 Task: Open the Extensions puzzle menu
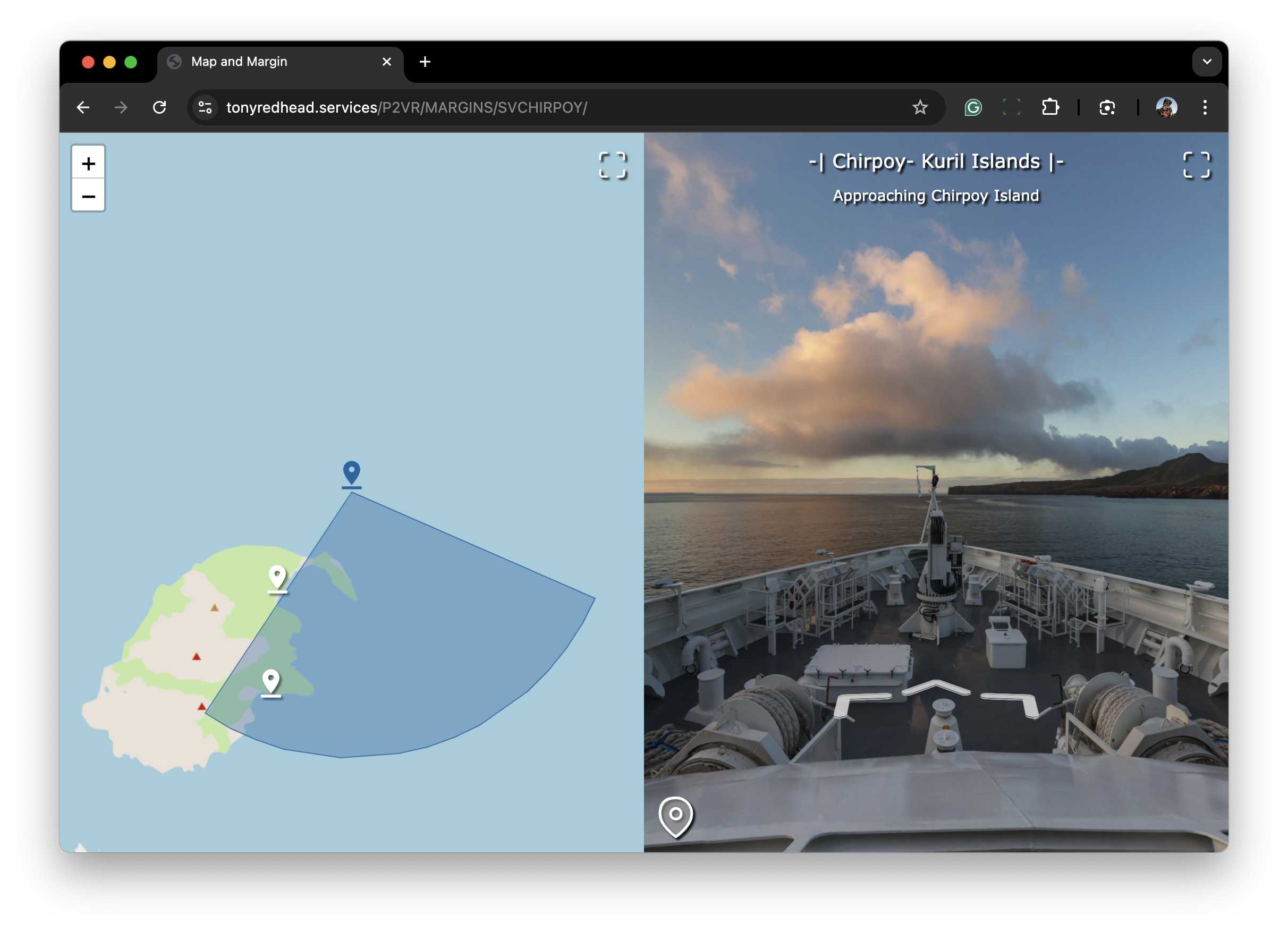click(x=1050, y=107)
